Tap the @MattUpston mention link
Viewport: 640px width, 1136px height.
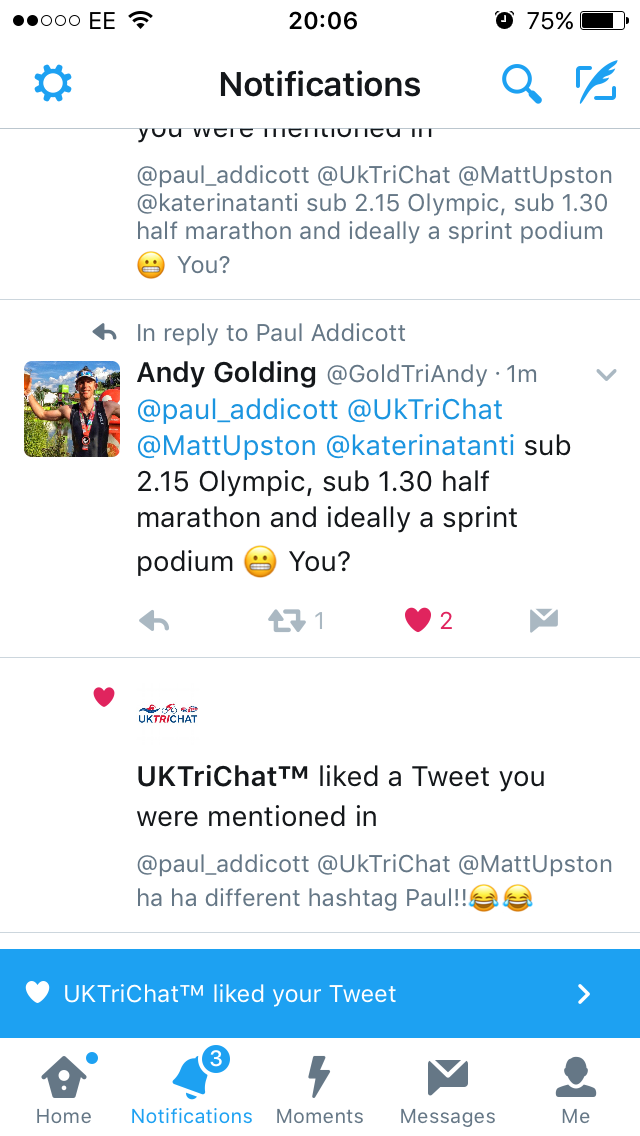(226, 445)
